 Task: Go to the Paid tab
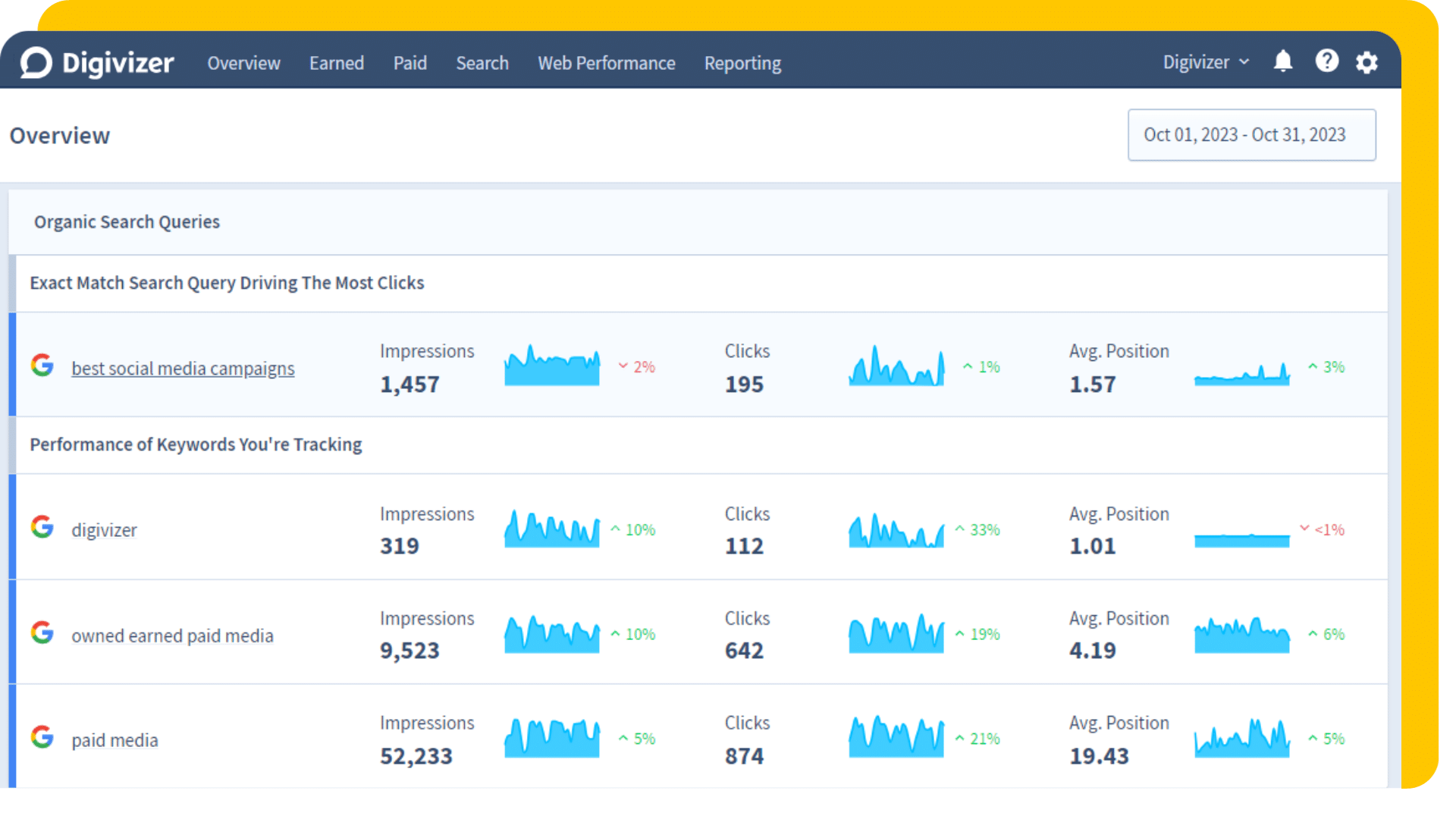(x=409, y=63)
